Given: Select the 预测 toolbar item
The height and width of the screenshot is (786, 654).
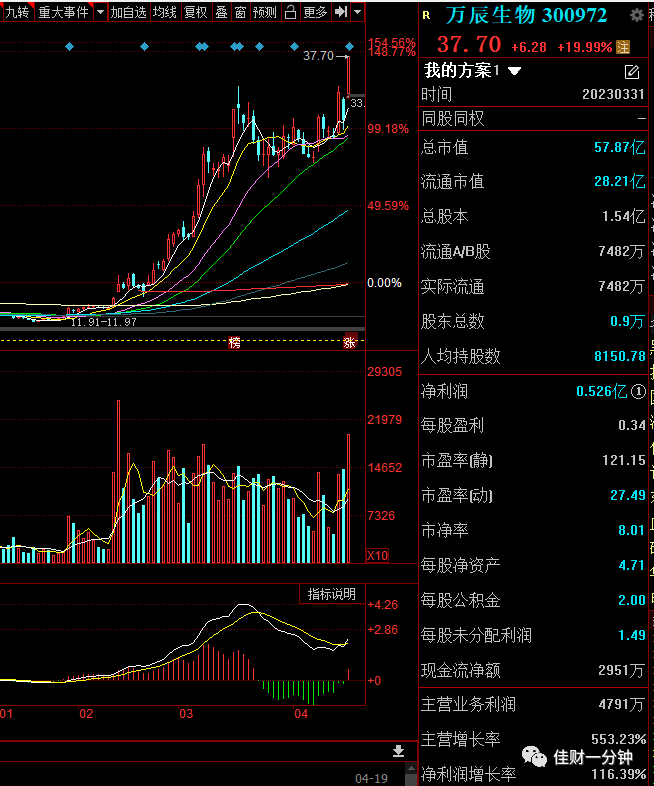Looking at the screenshot, I should pyautogui.click(x=265, y=12).
